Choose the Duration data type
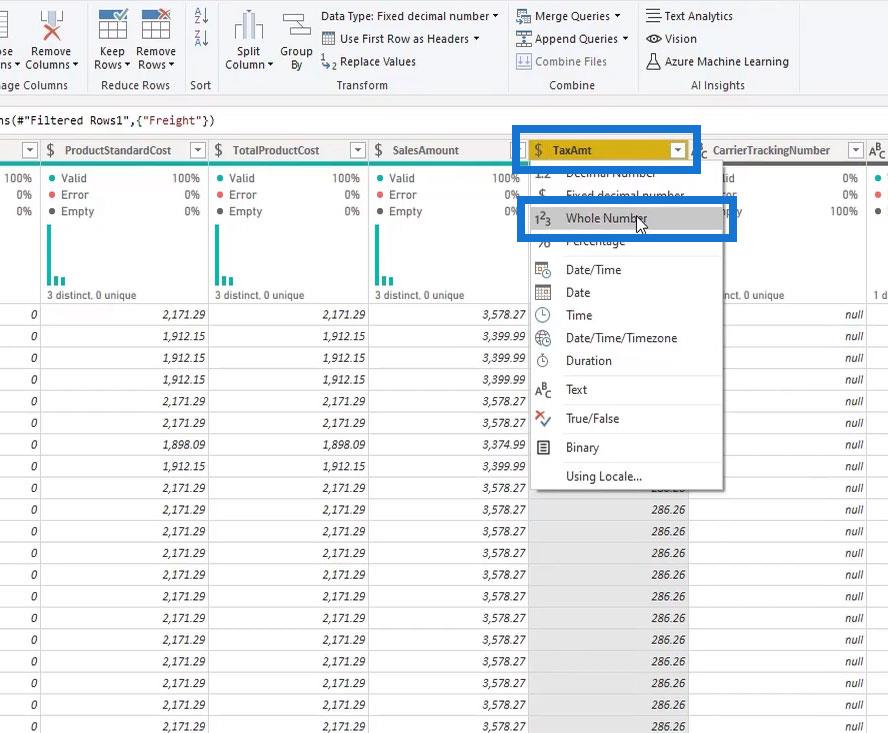Viewport: 888px width, 733px height. click(627, 360)
